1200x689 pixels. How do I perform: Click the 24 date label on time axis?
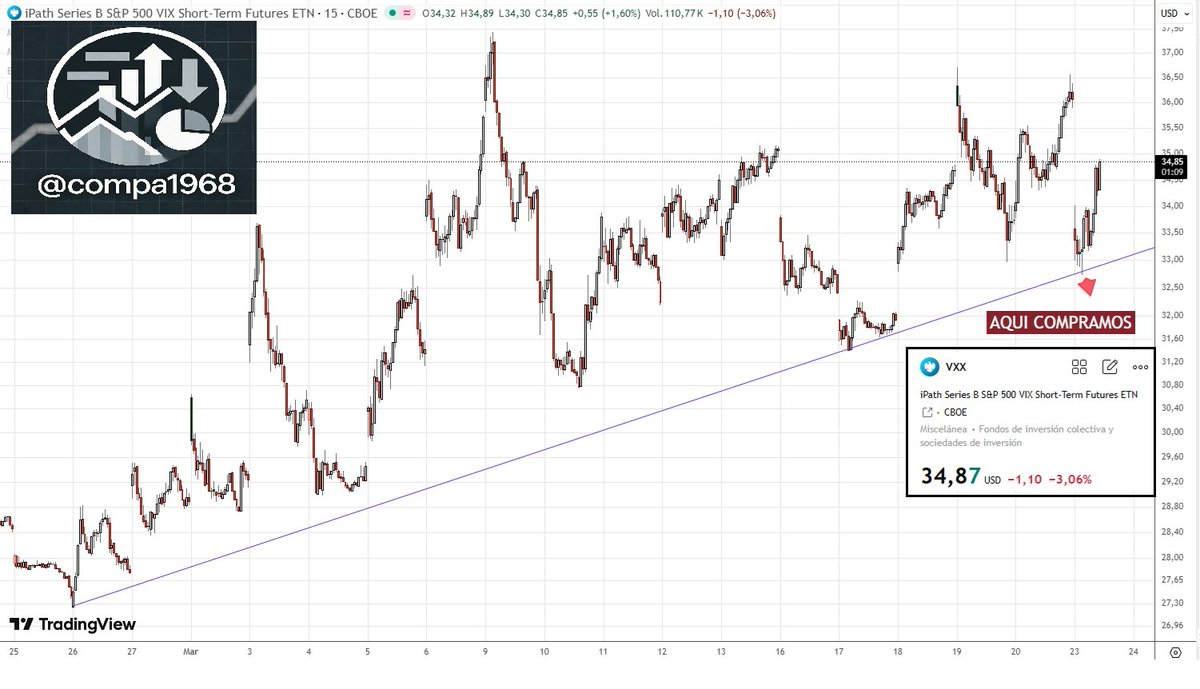(1132, 651)
